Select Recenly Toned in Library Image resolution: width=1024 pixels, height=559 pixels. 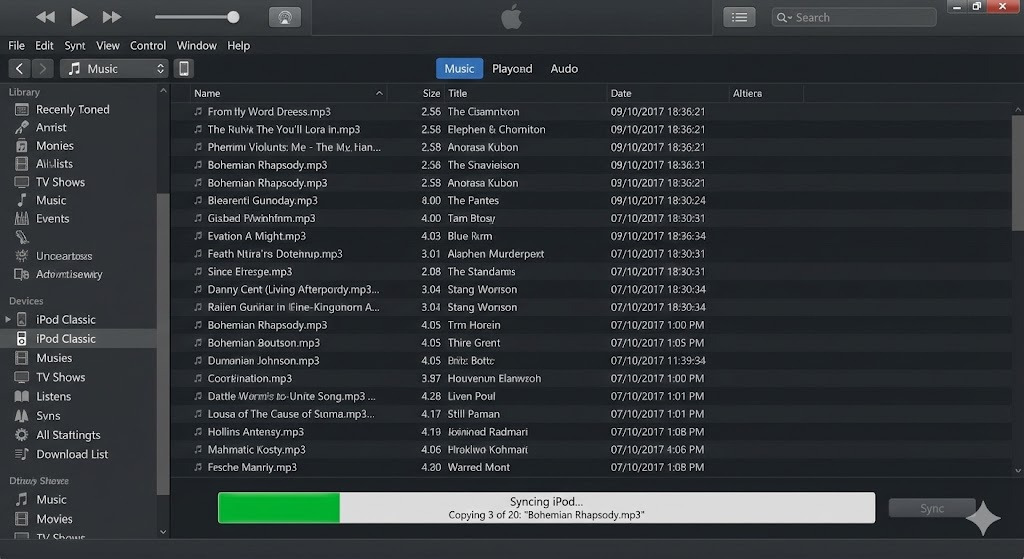click(72, 110)
